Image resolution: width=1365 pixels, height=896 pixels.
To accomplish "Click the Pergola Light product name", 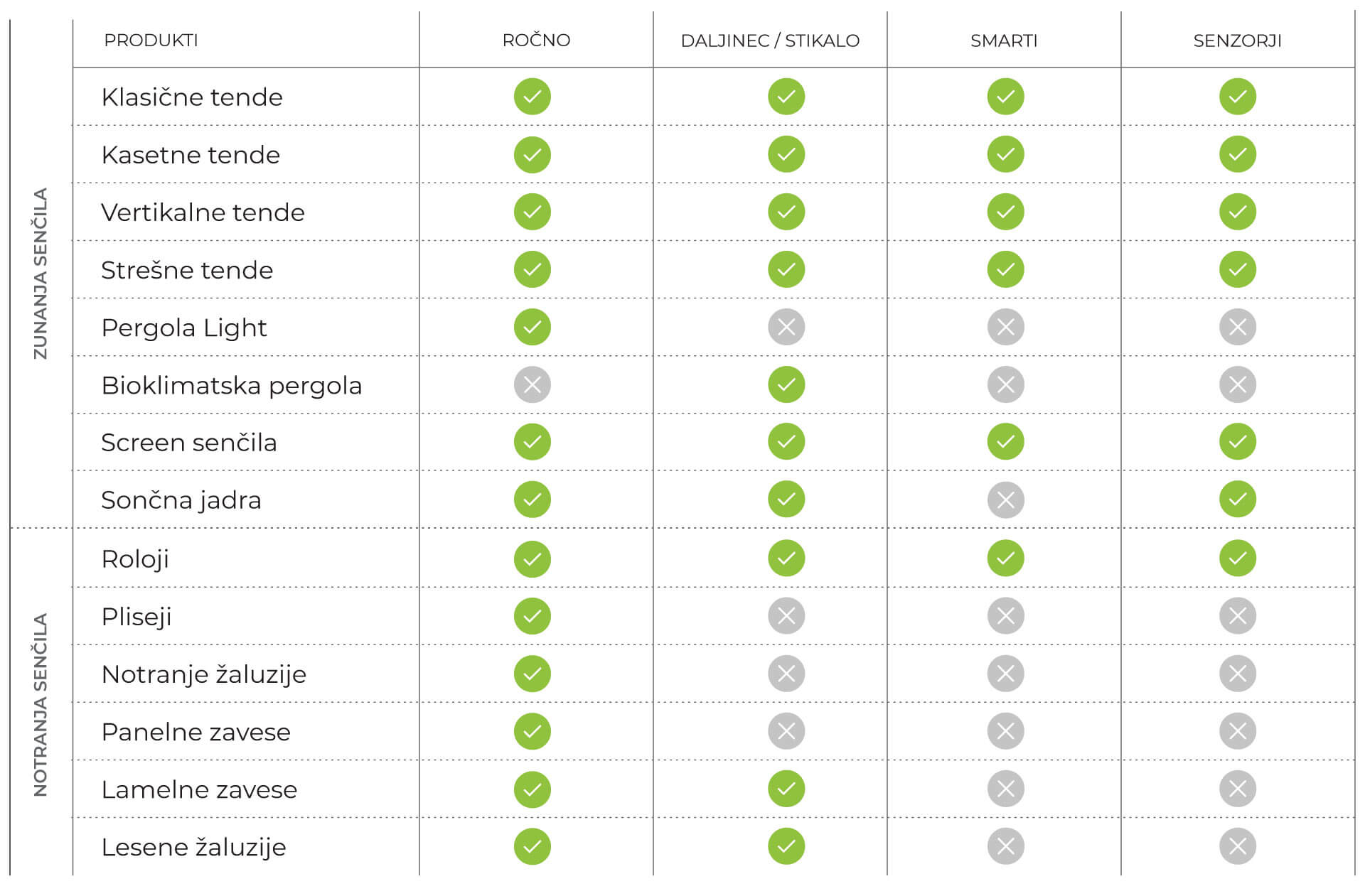I will [x=183, y=328].
